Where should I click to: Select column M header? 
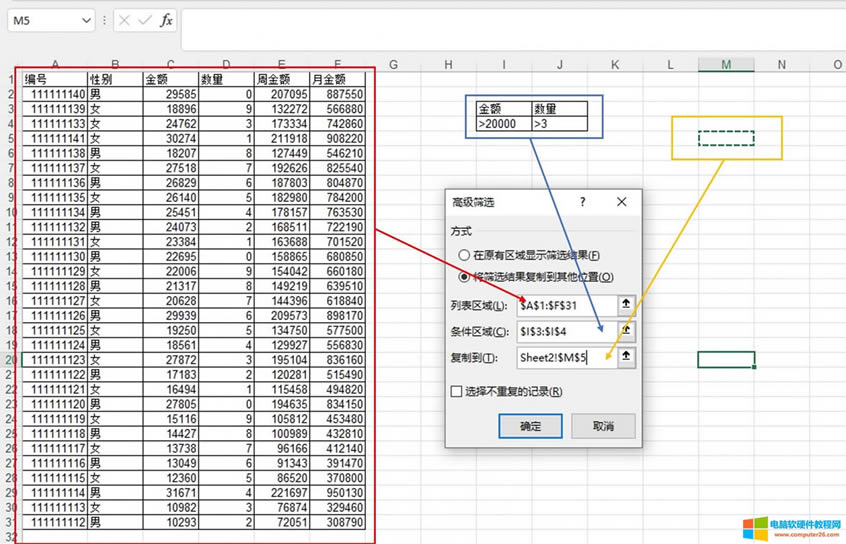point(726,65)
